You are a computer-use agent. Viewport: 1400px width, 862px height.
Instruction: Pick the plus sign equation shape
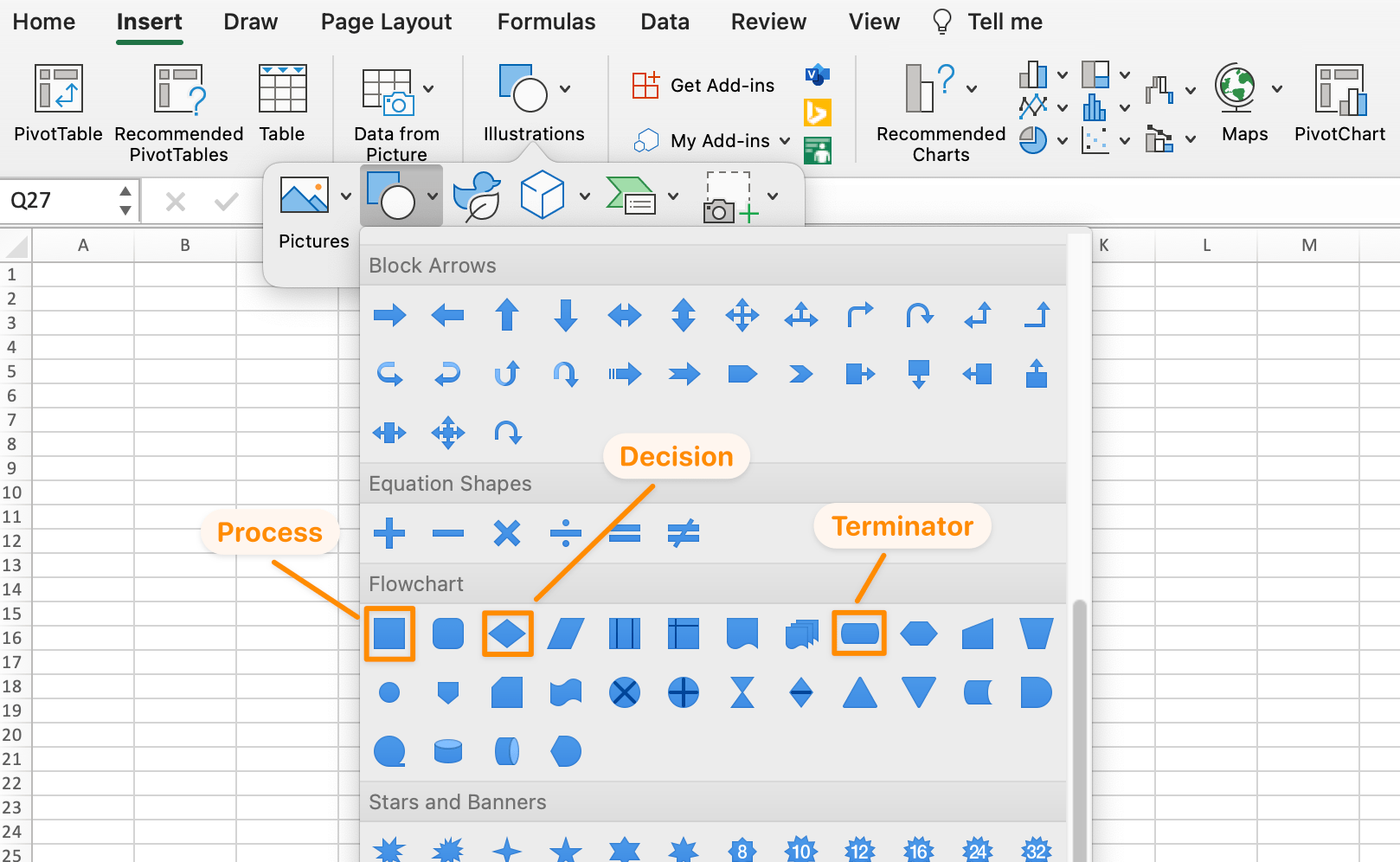pos(389,533)
